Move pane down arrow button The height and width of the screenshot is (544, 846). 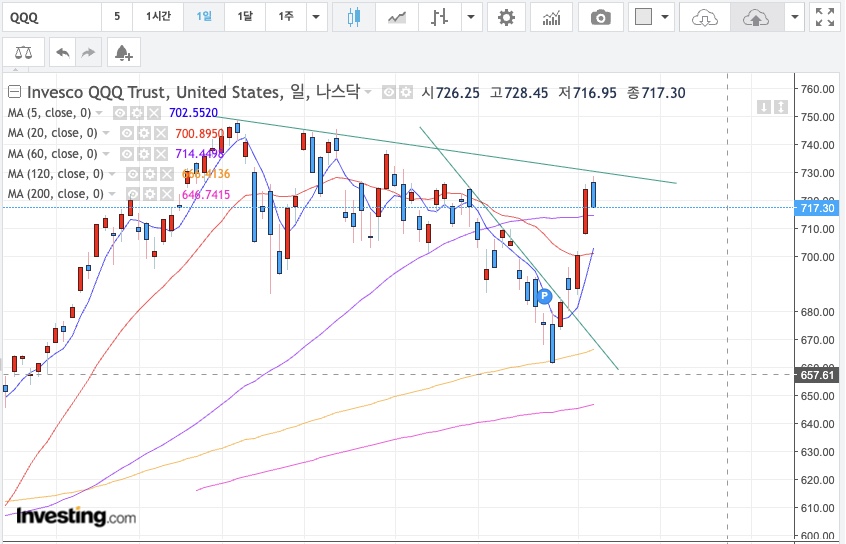(x=763, y=107)
